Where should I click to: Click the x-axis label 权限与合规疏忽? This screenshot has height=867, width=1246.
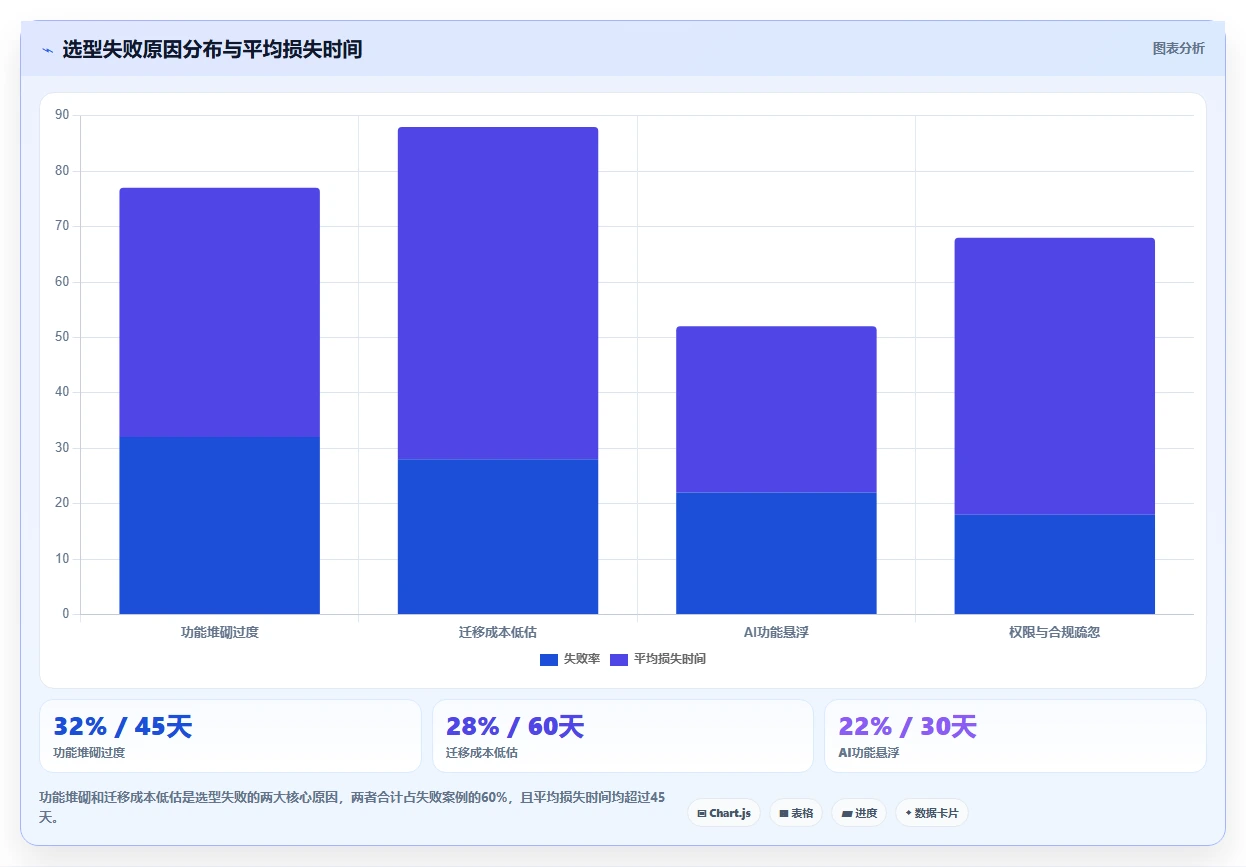coord(1054,632)
